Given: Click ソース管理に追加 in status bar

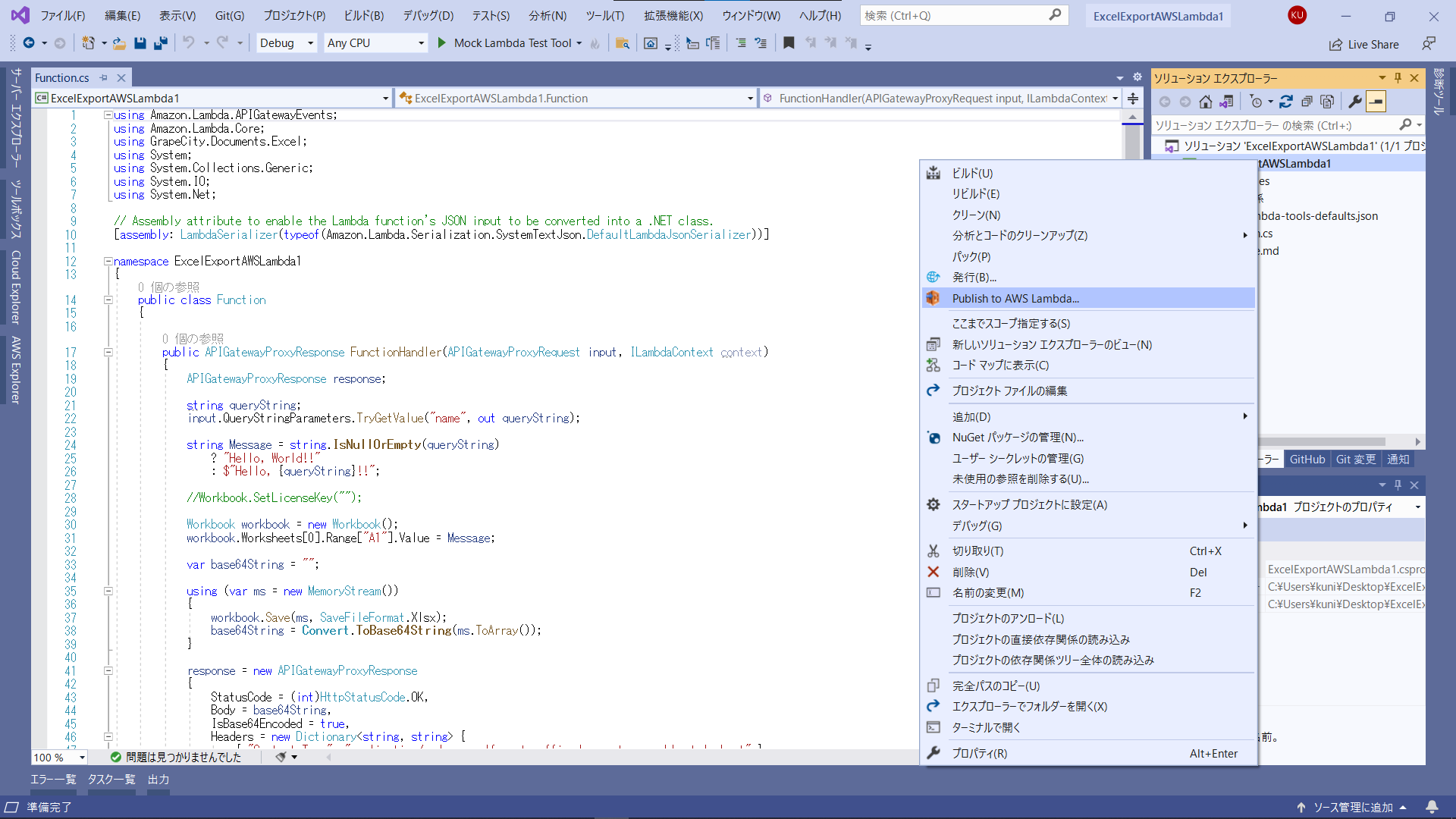Looking at the screenshot, I should pyautogui.click(x=1354, y=808).
